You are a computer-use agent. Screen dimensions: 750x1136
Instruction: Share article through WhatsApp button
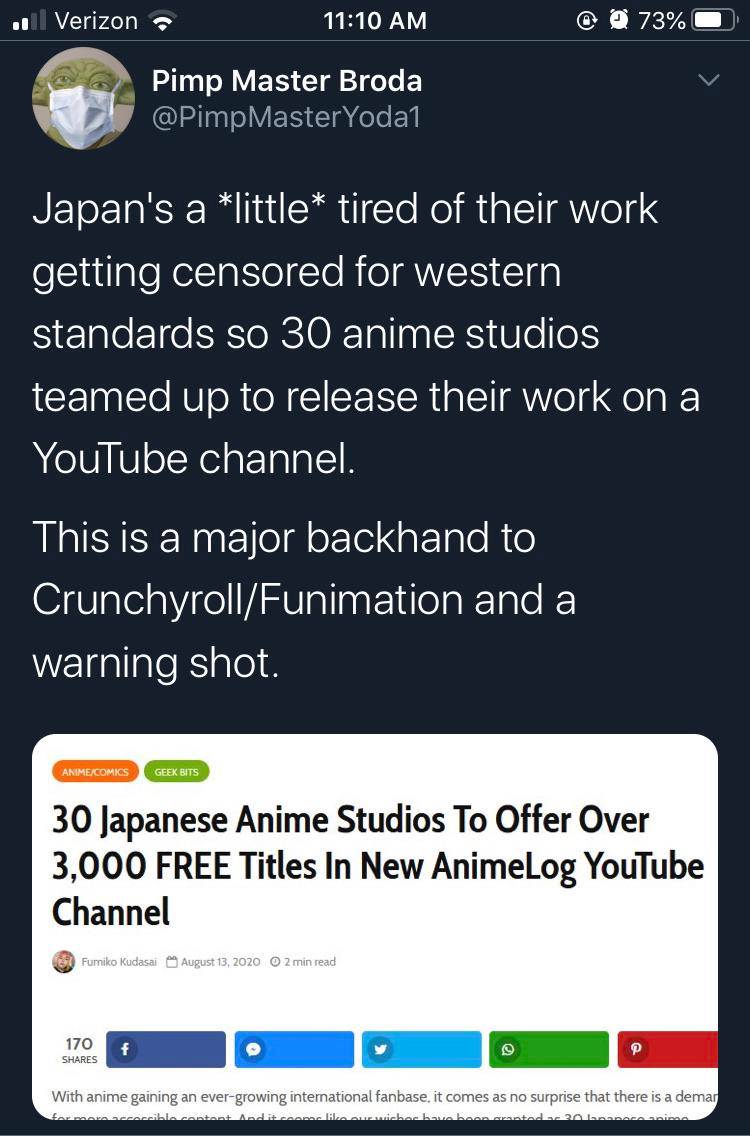tap(548, 1049)
